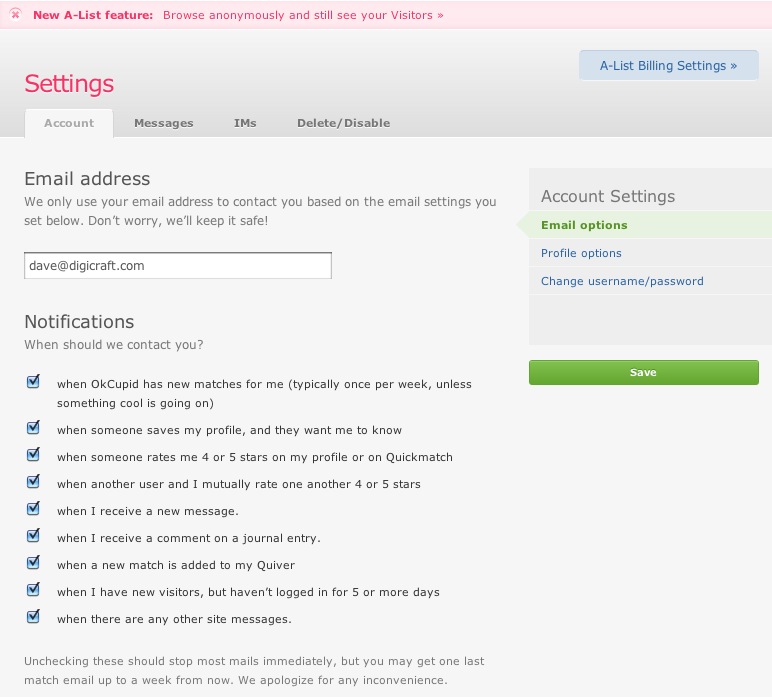Open the IMs tab

click(x=245, y=123)
